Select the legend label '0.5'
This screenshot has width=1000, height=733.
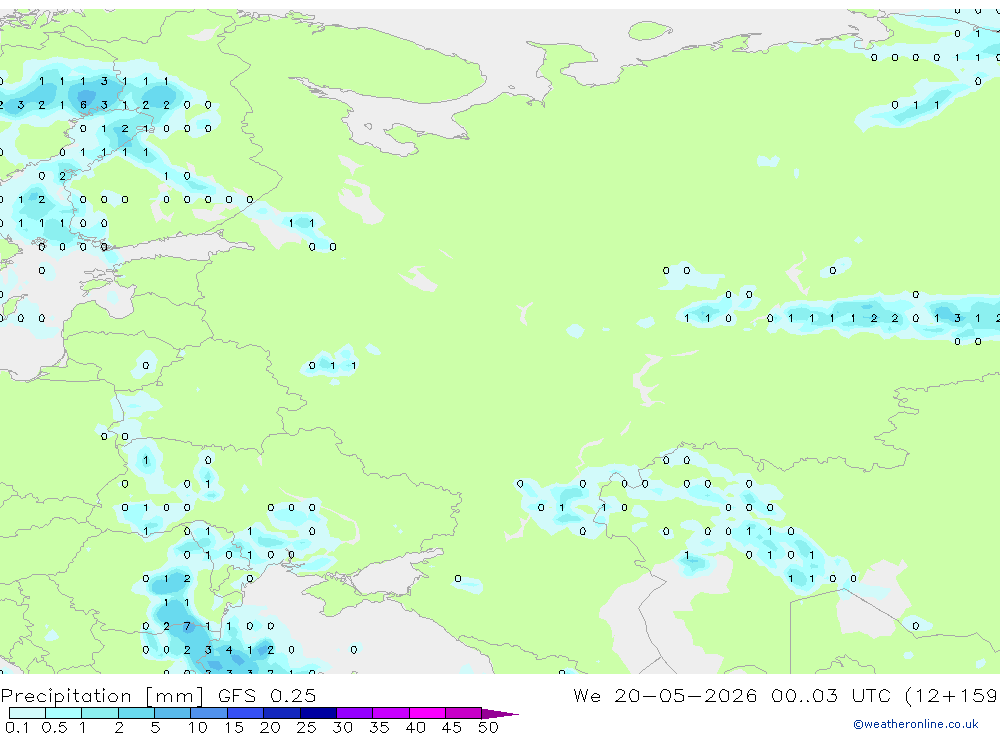54,727
